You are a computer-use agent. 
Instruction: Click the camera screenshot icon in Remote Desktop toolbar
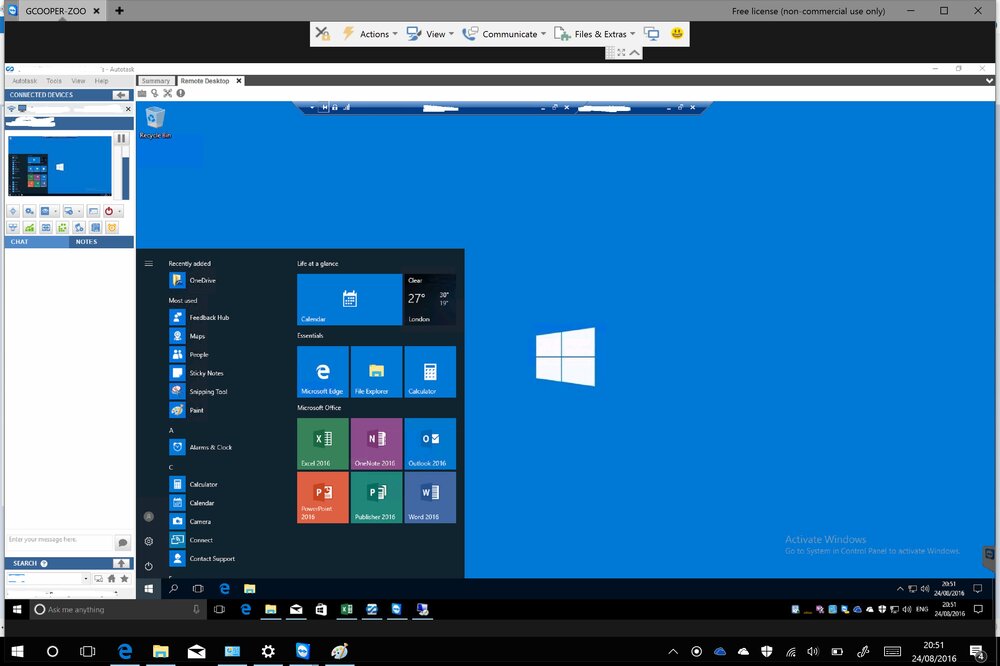pyautogui.click(x=142, y=93)
